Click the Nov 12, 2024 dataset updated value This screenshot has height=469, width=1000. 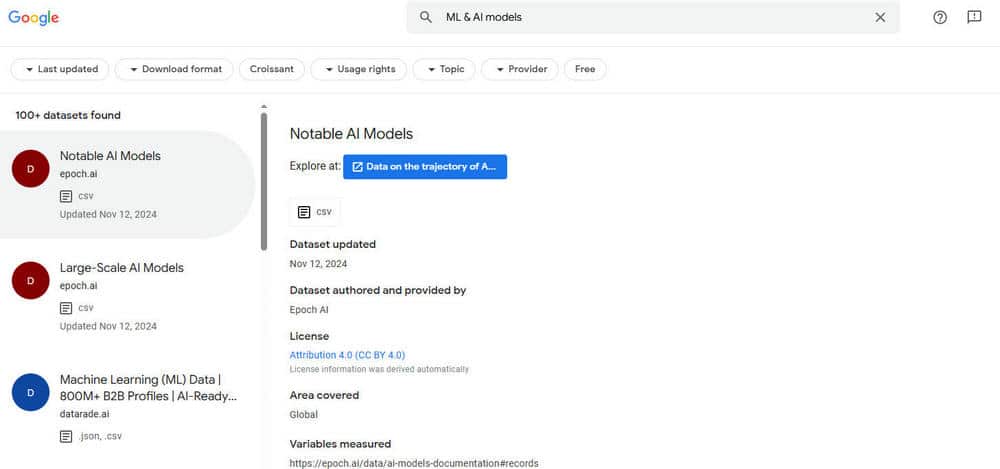pyautogui.click(x=318, y=264)
